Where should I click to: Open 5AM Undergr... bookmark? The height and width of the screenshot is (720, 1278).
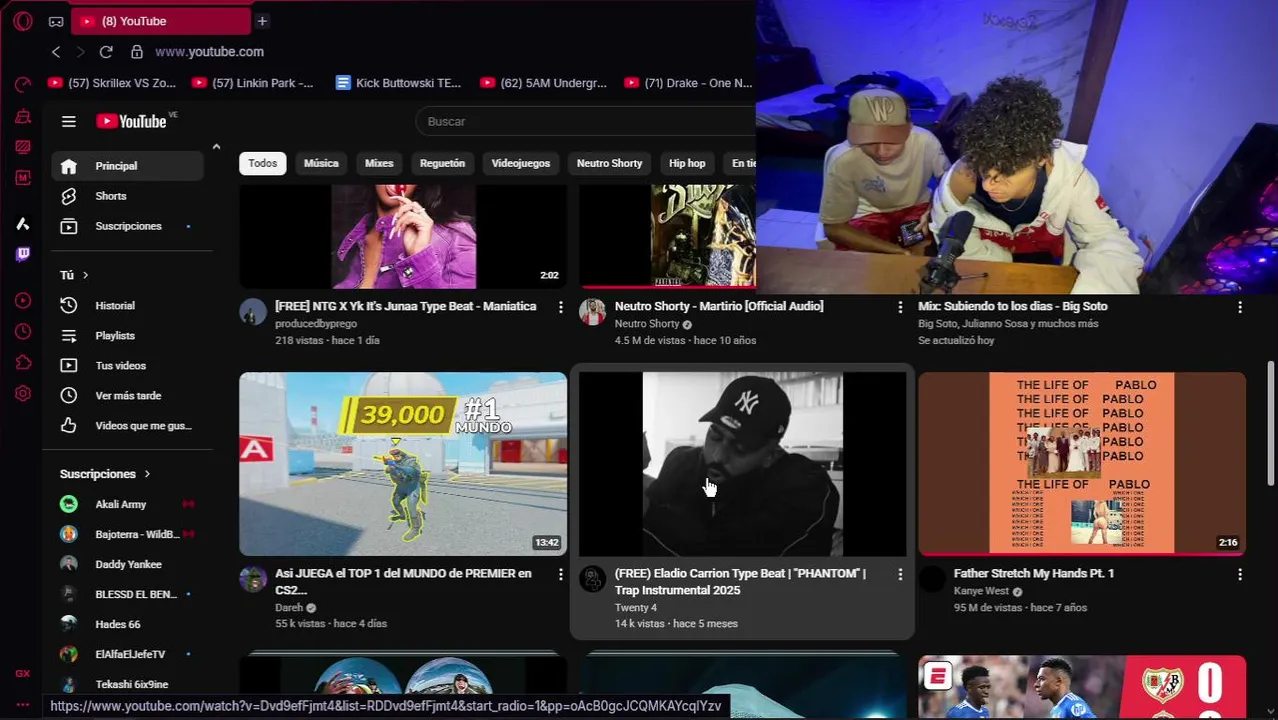[x=543, y=83]
